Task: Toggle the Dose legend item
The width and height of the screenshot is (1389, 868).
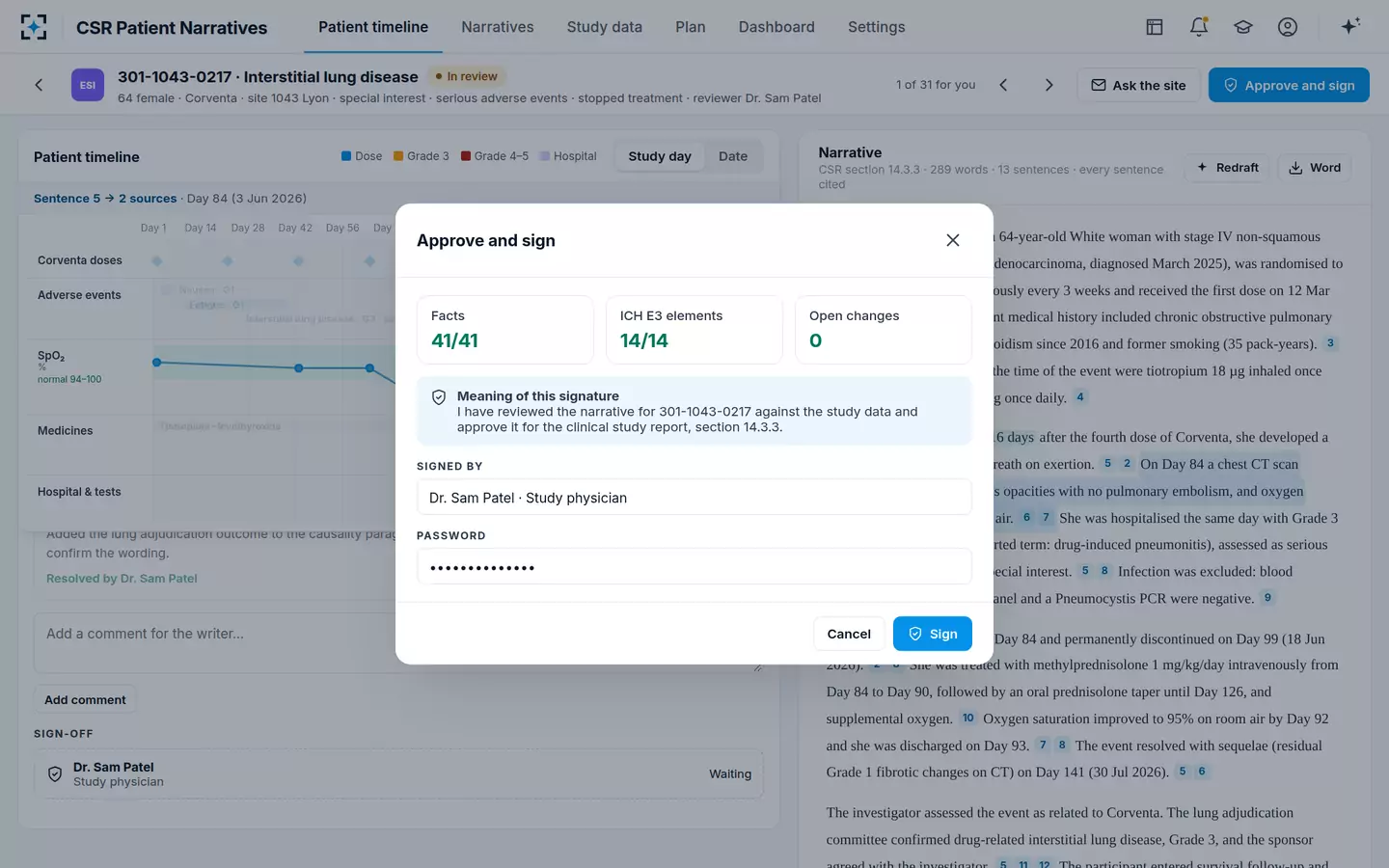Action: pos(362,156)
